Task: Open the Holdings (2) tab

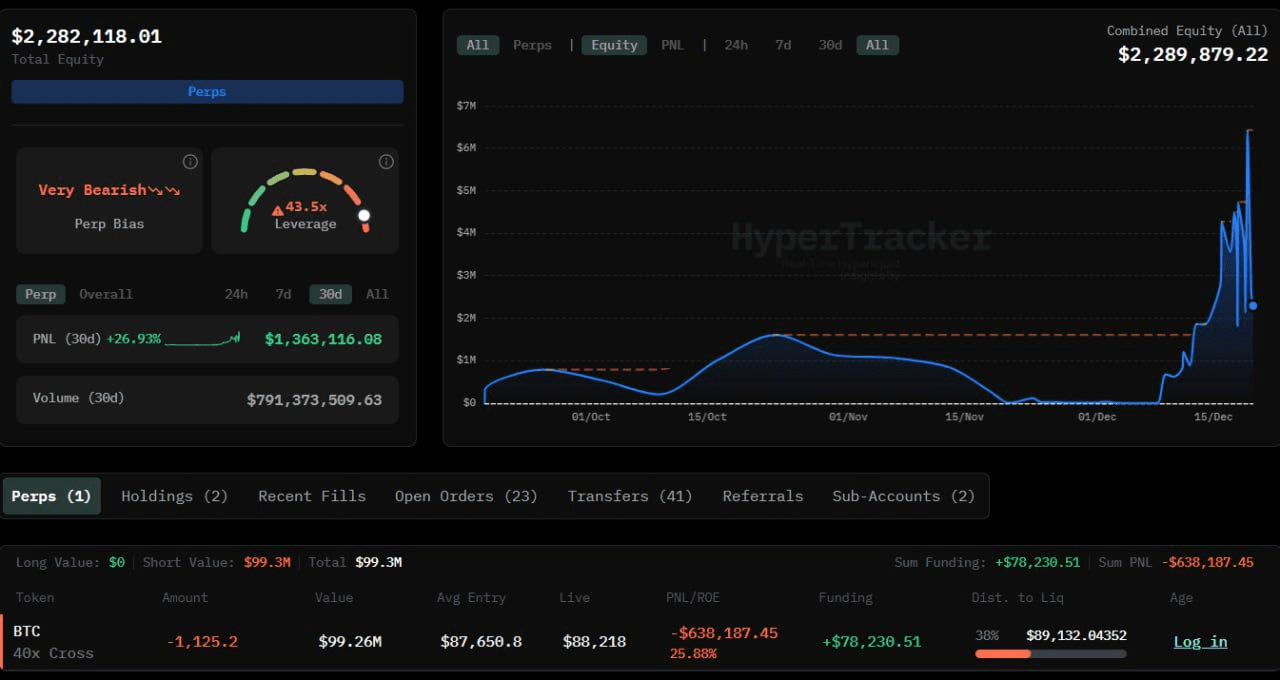Action: click(174, 496)
